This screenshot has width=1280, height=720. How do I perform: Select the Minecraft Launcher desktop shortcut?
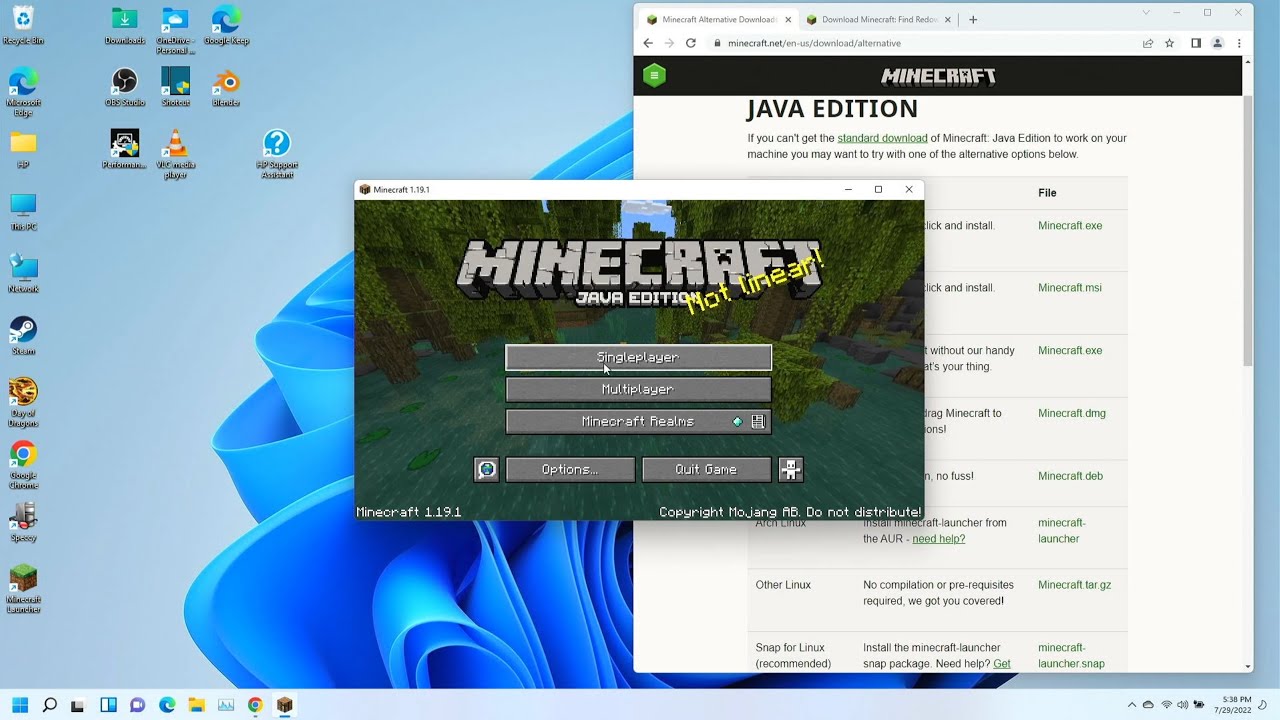23,588
